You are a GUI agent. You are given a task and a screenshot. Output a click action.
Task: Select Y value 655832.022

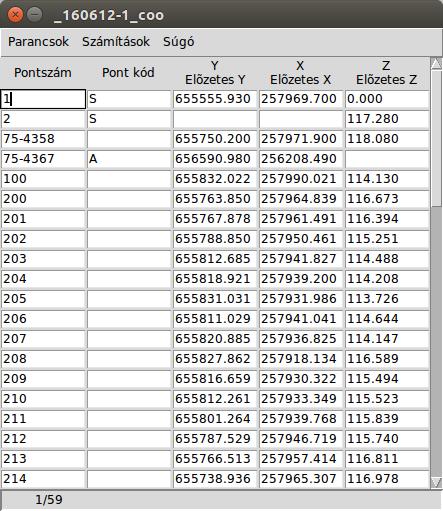coord(215,179)
